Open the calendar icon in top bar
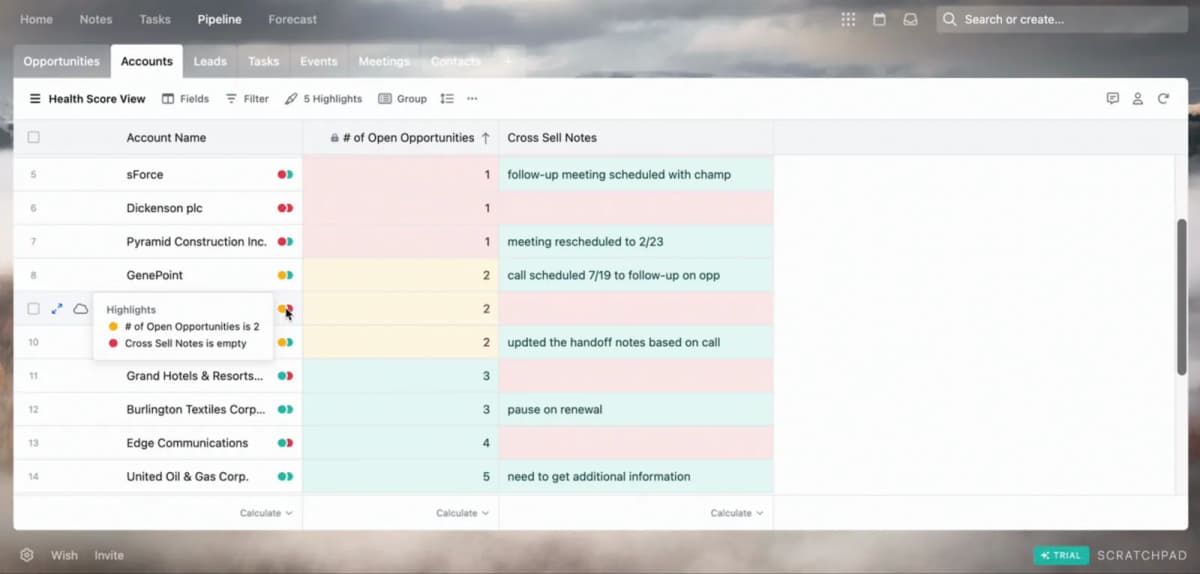The width and height of the screenshot is (1200, 574). 879,19
